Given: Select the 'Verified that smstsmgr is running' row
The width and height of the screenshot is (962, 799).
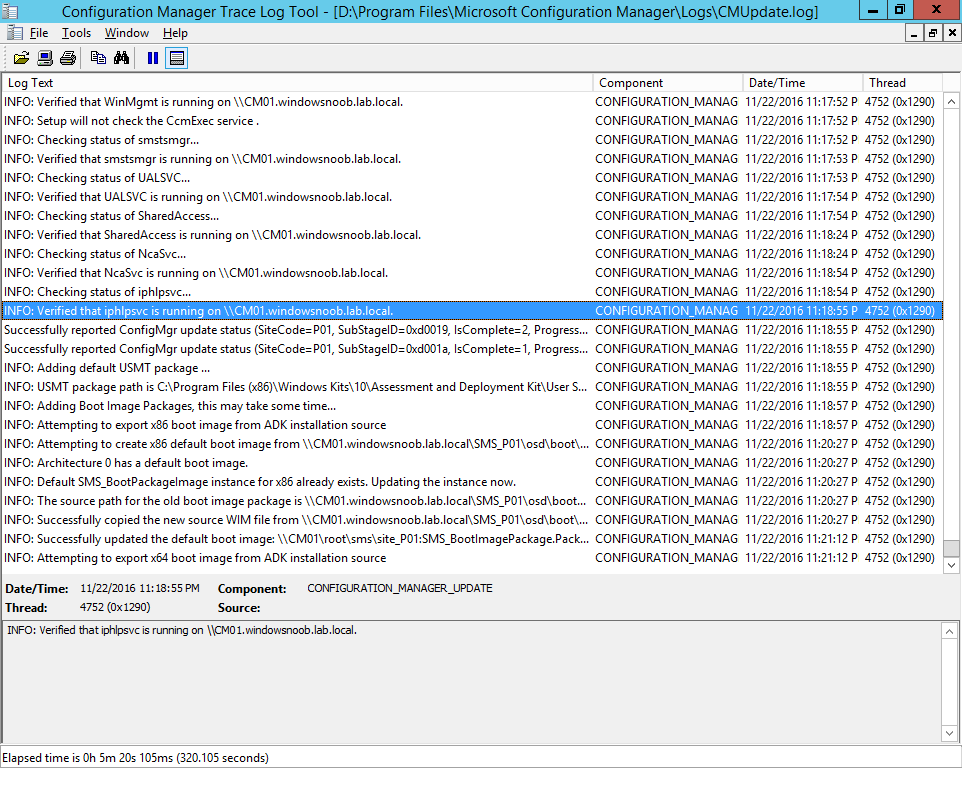Looking at the screenshot, I should [x=472, y=159].
